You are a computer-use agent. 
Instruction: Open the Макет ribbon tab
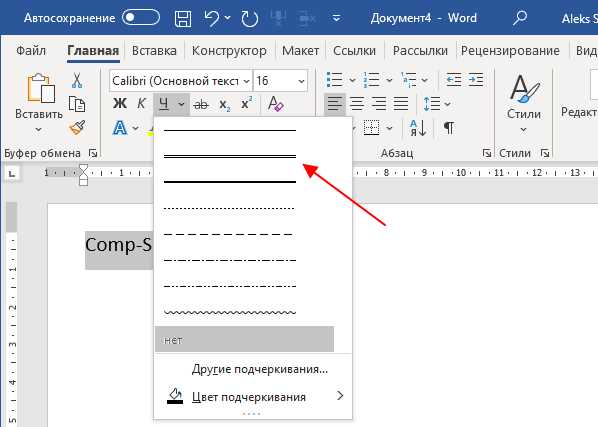[301, 51]
